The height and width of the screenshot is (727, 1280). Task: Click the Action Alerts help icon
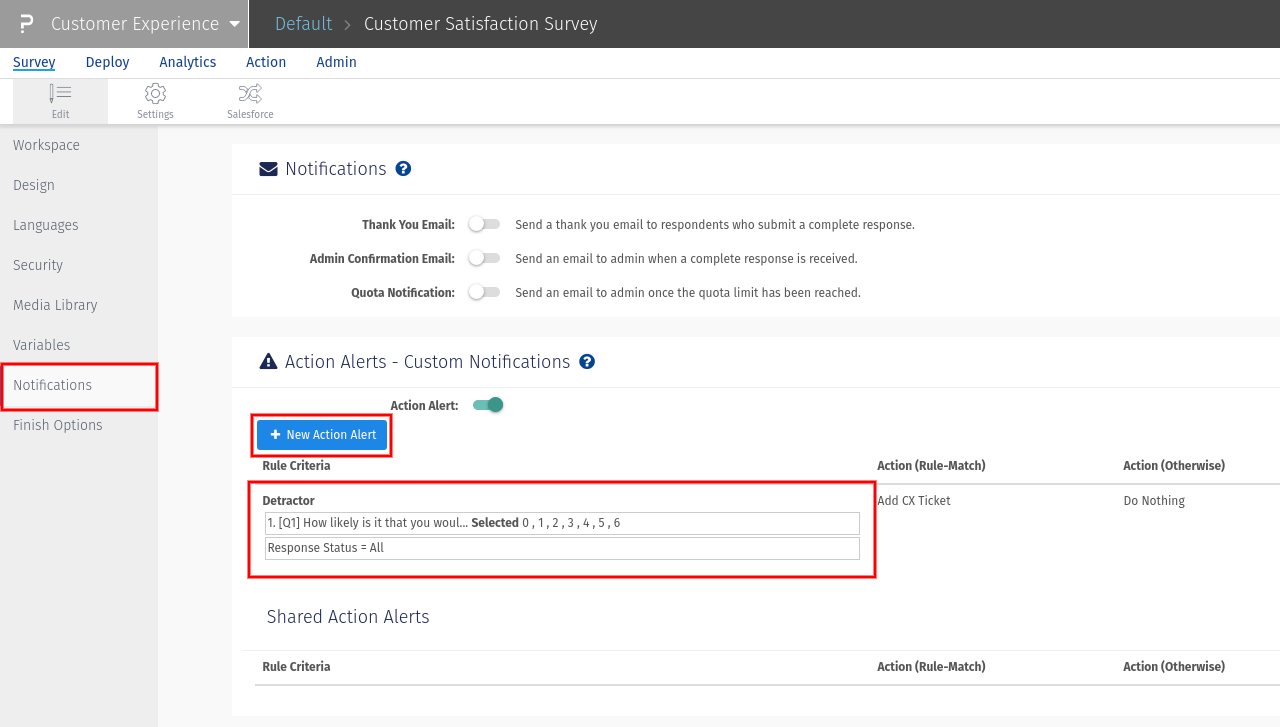[587, 362]
